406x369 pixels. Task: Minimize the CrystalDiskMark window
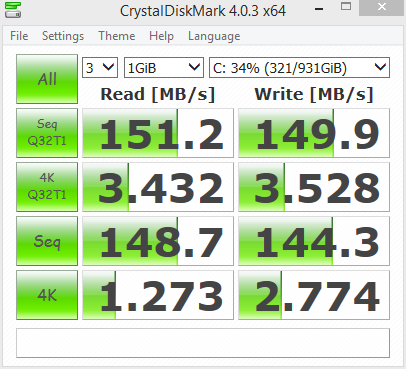pos(319,8)
